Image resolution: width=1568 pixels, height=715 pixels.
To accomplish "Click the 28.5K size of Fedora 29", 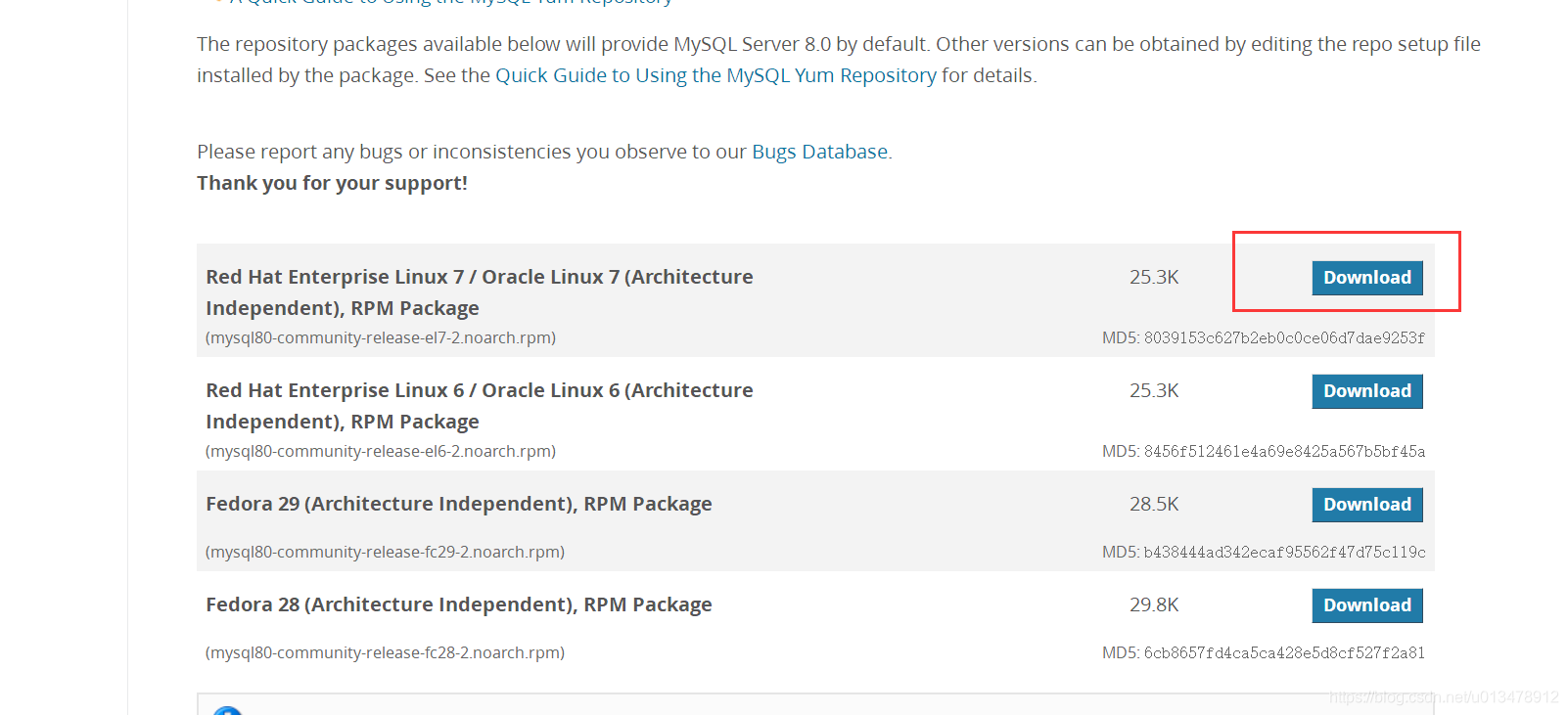I will point(1154,504).
